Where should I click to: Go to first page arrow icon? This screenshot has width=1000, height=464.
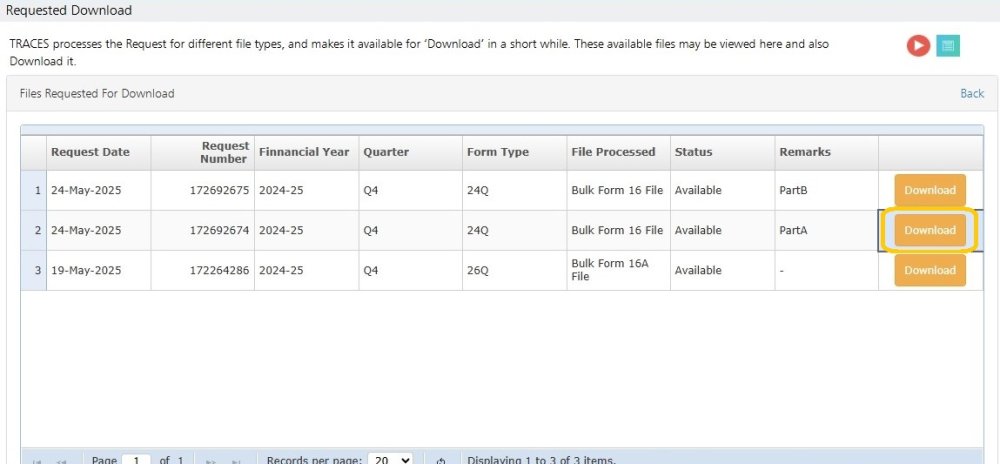point(38,461)
